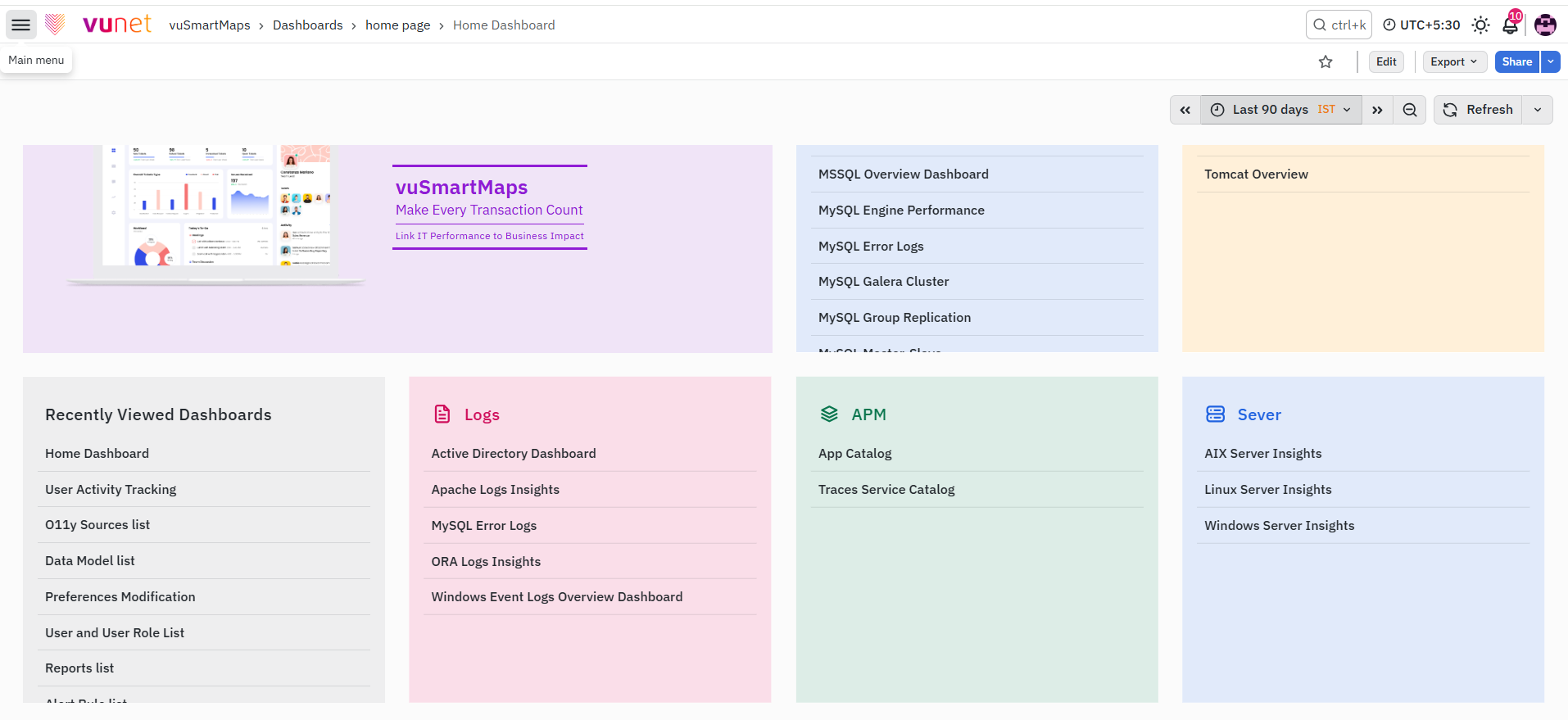Shift time range forward

point(1377,110)
